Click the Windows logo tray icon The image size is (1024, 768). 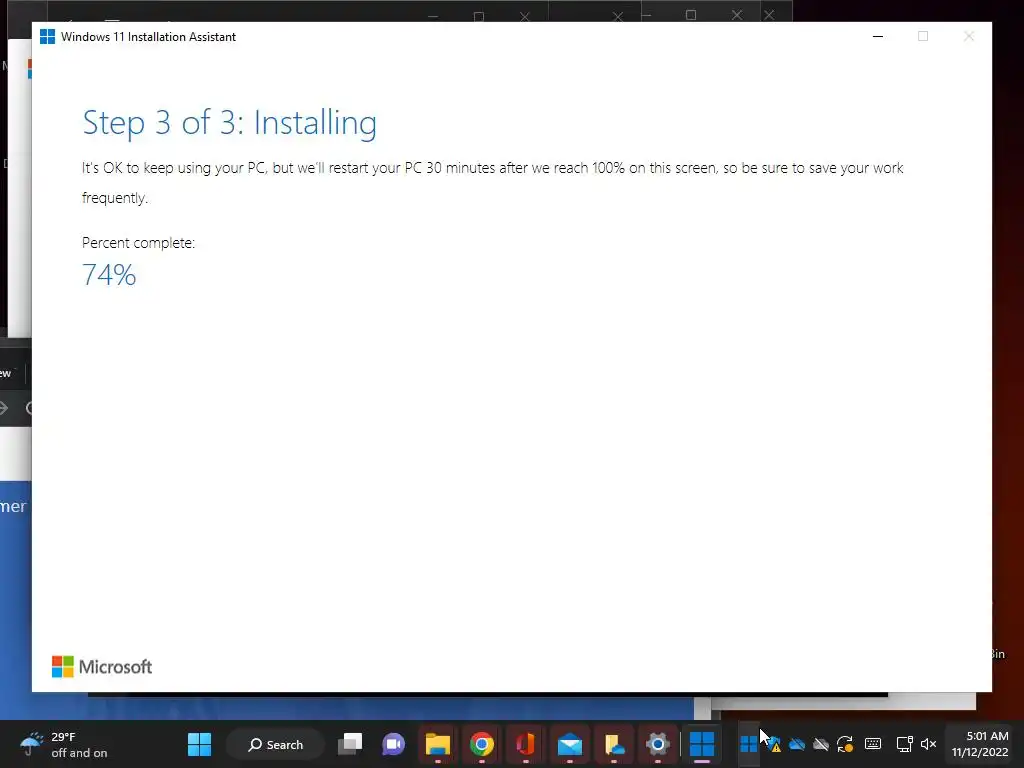coord(748,743)
